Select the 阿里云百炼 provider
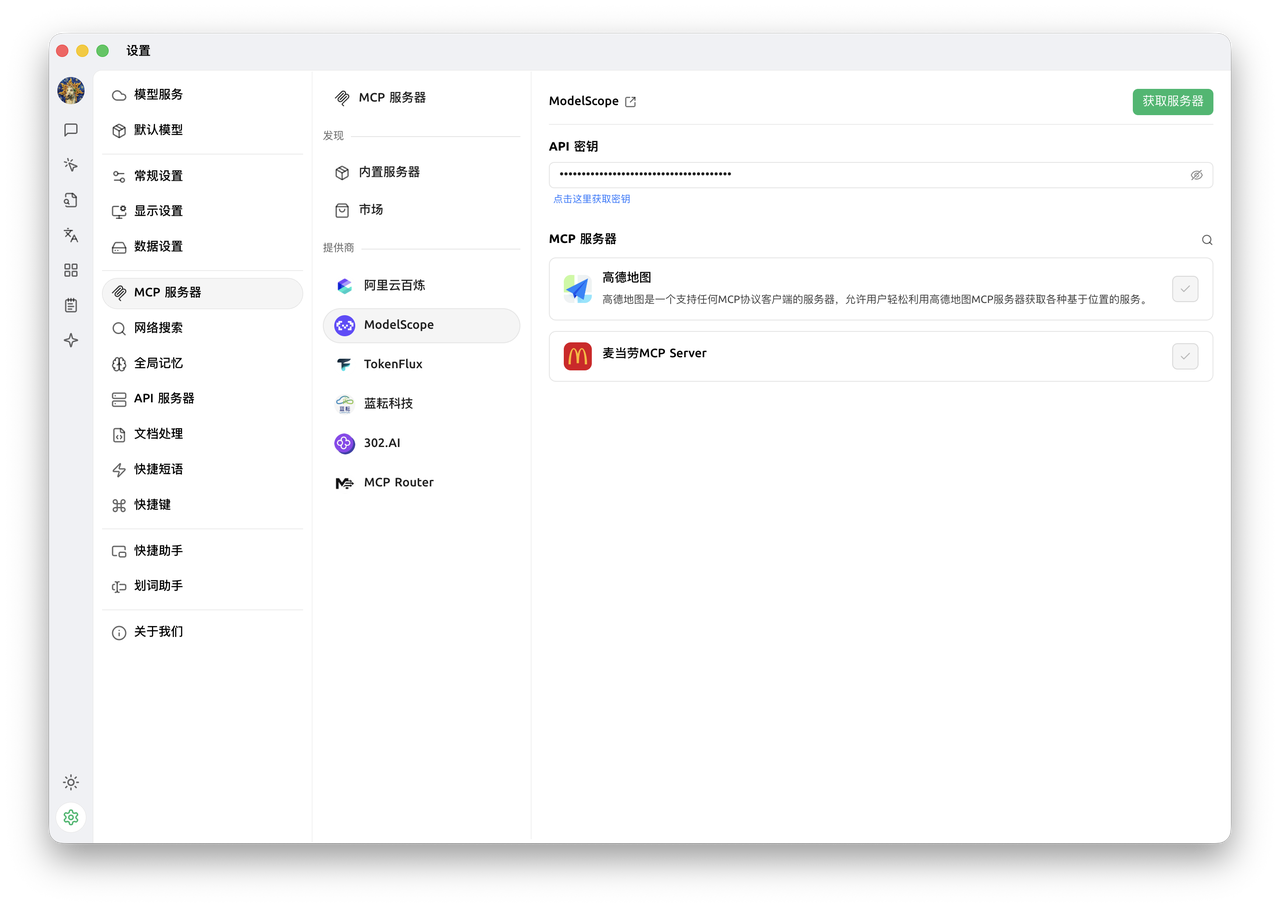Screen dimensions: 1280x908 [x=421, y=286]
